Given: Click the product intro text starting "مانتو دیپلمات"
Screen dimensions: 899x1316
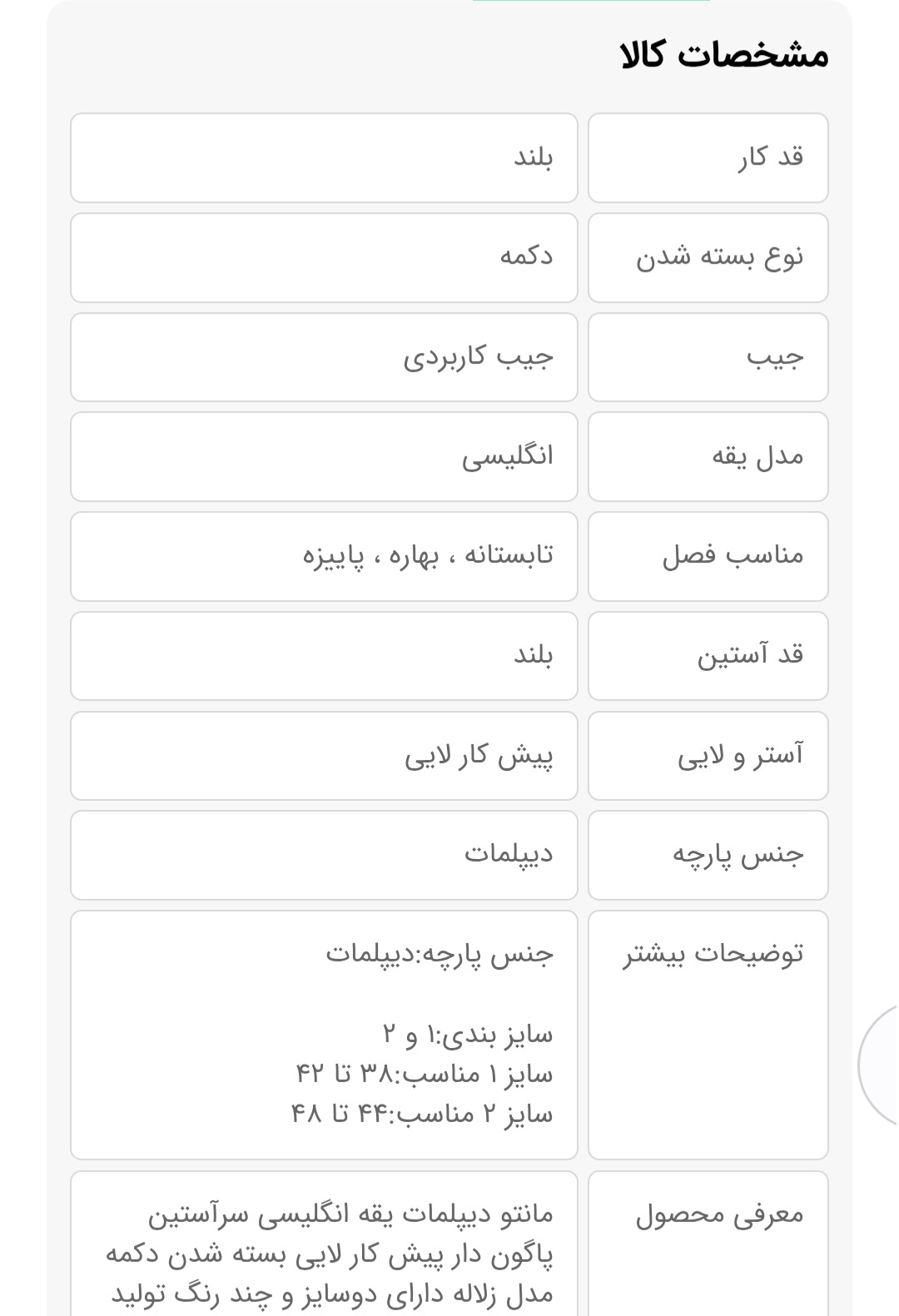Looking at the screenshot, I should click(x=333, y=1254).
